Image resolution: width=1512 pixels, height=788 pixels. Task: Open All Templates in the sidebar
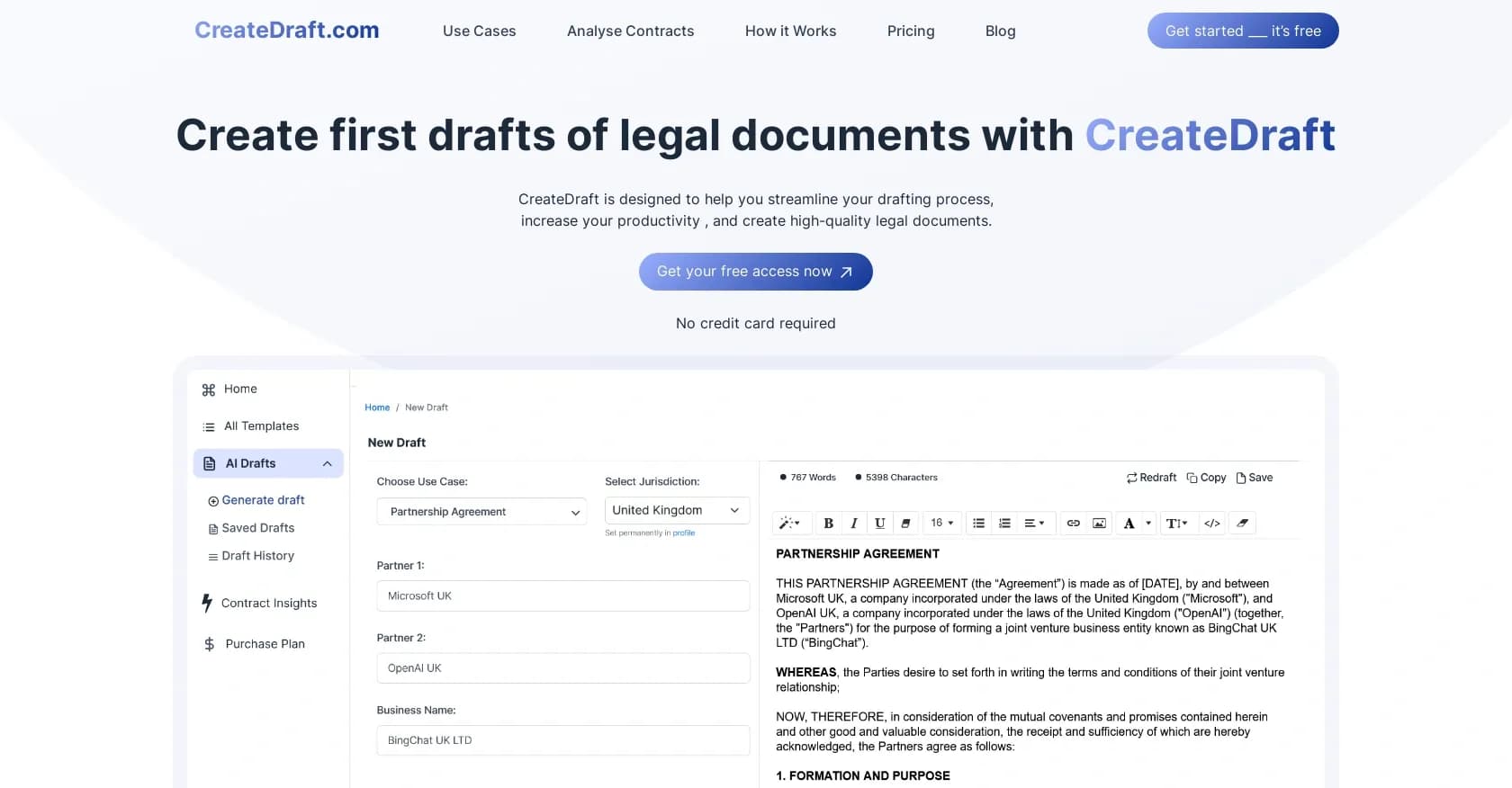pos(261,426)
